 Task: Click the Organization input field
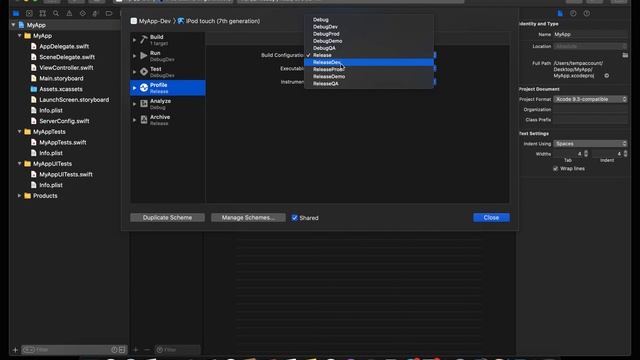[x=590, y=109]
